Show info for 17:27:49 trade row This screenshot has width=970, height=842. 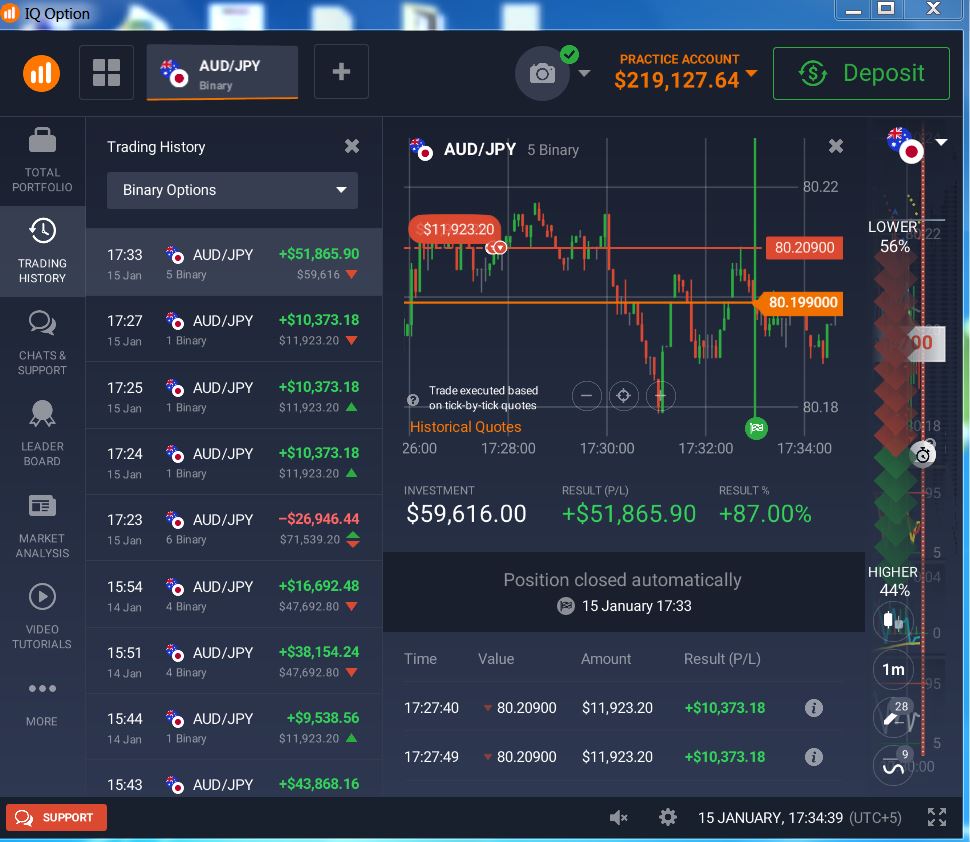[813, 757]
